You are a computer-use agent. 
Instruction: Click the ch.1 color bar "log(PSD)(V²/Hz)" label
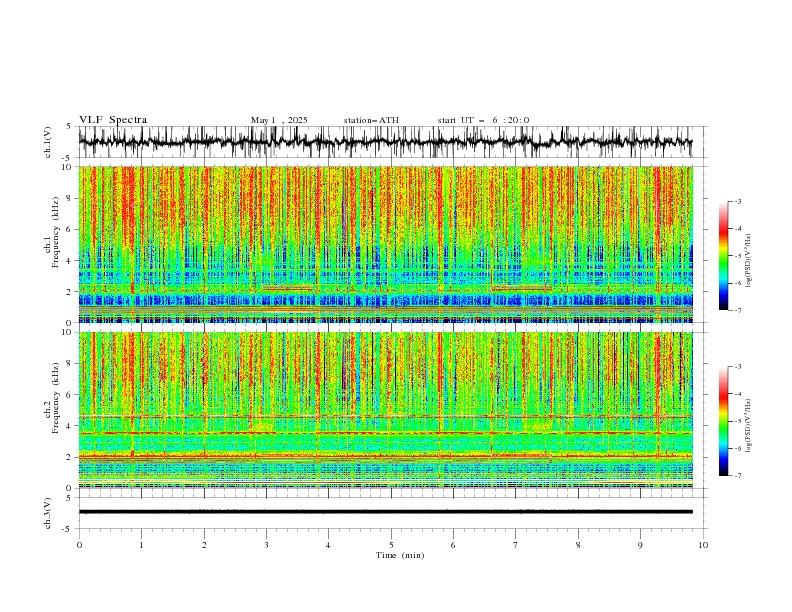click(749, 261)
